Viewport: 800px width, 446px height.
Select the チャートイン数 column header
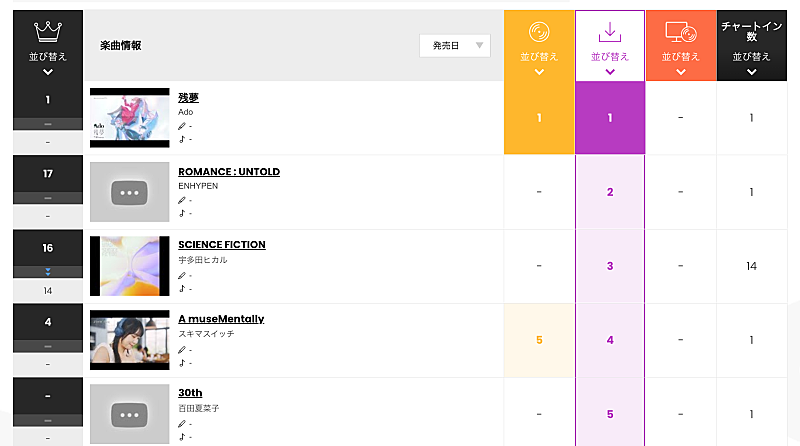point(751,29)
